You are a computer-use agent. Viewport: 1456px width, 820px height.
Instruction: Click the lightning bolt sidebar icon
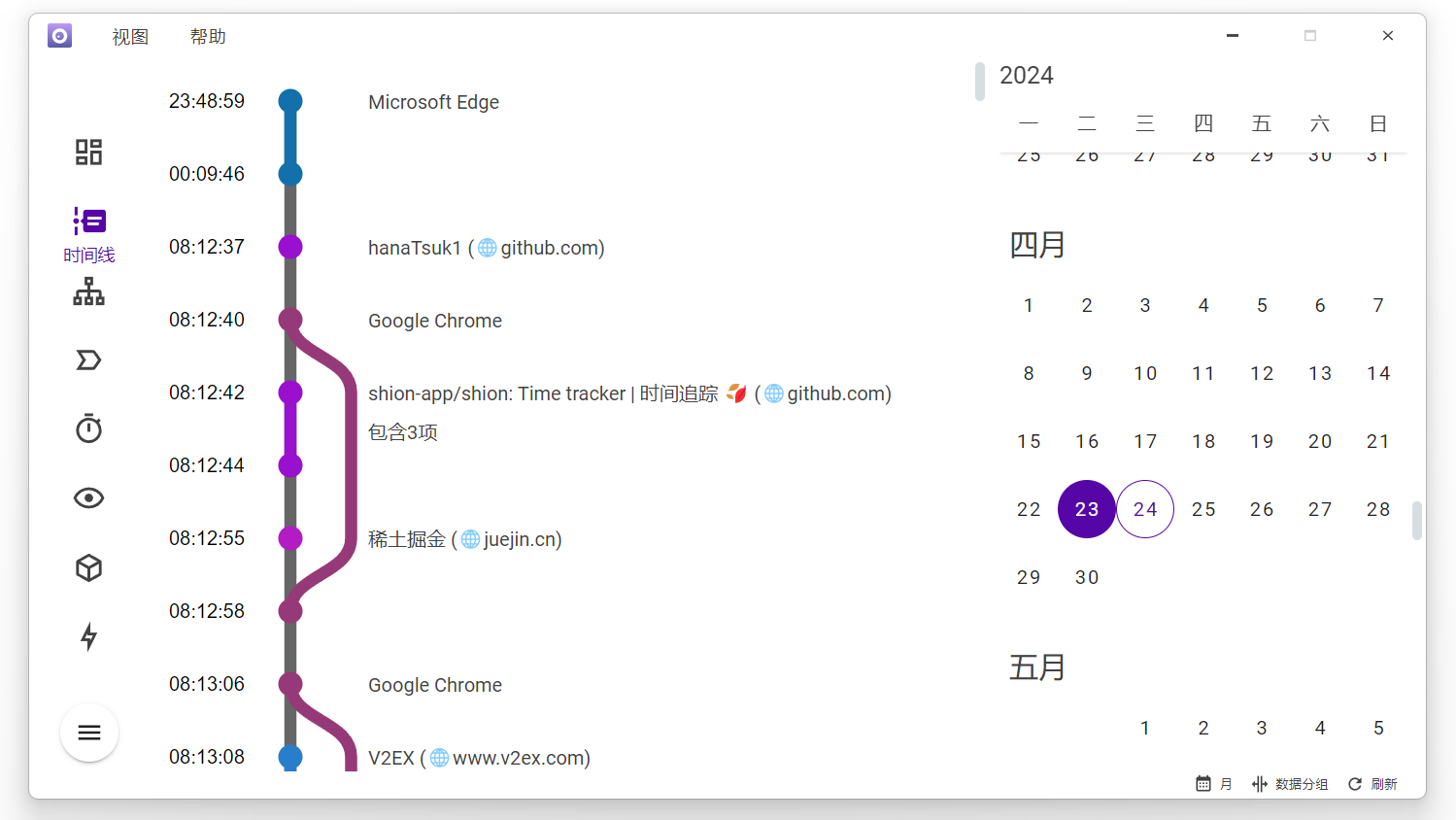coord(88,636)
